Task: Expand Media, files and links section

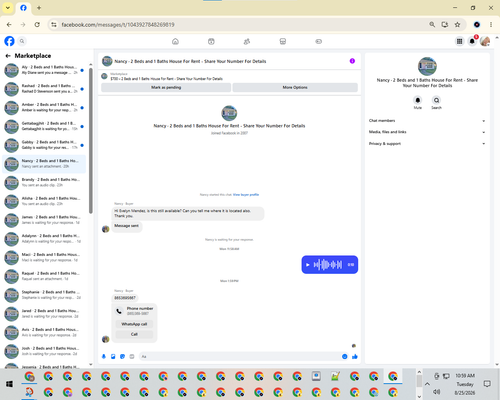Action: 427,132
